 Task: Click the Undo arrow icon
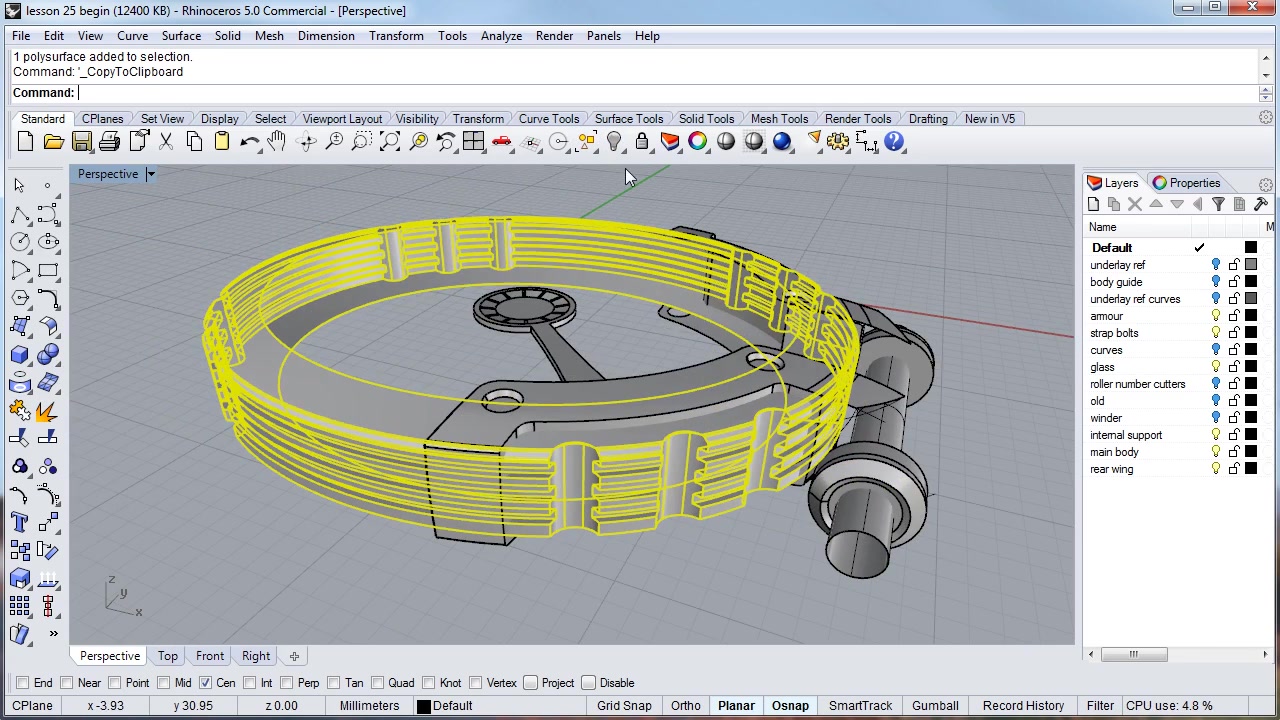(250, 142)
